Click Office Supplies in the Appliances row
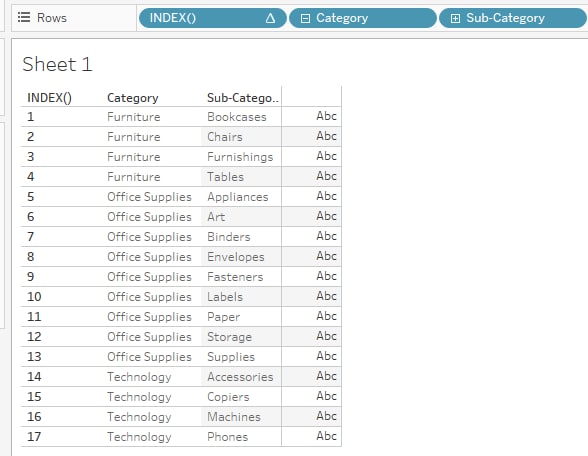Screen dimensions: 588x456 [x=149, y=196]
